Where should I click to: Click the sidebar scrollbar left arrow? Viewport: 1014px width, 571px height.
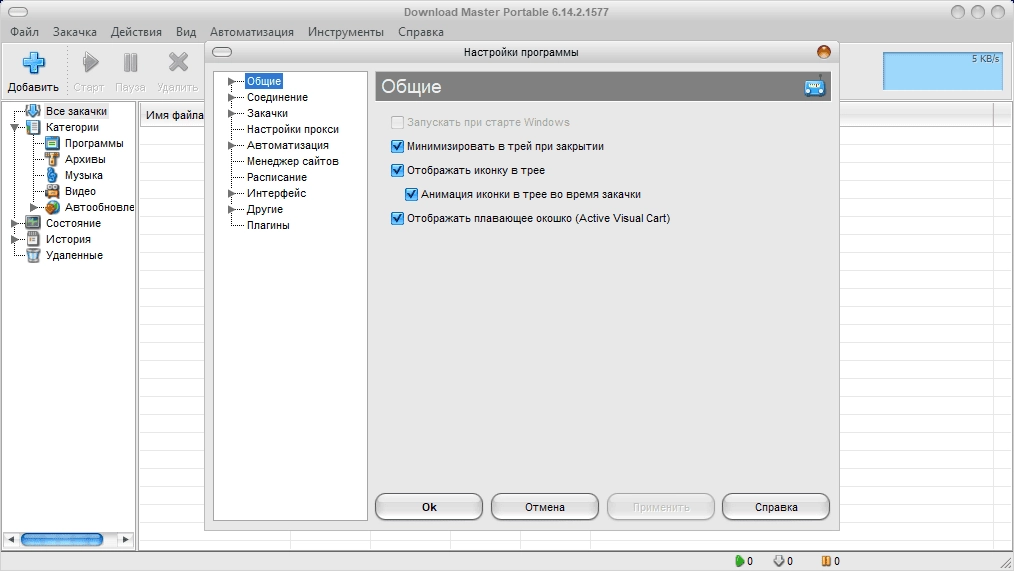pyautogui.click(x=10, y=539)
